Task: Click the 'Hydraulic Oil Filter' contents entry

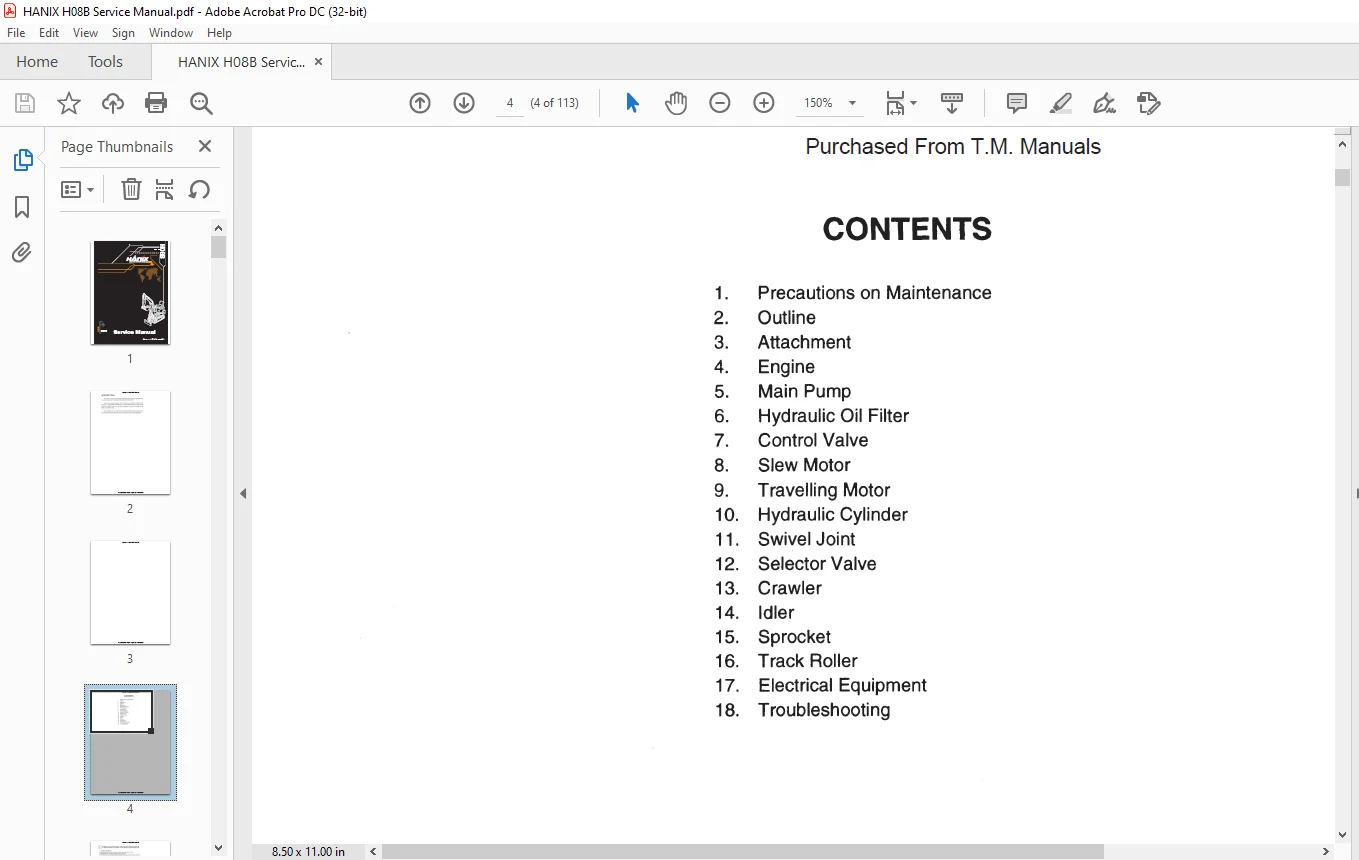Action: pos(833,416)
